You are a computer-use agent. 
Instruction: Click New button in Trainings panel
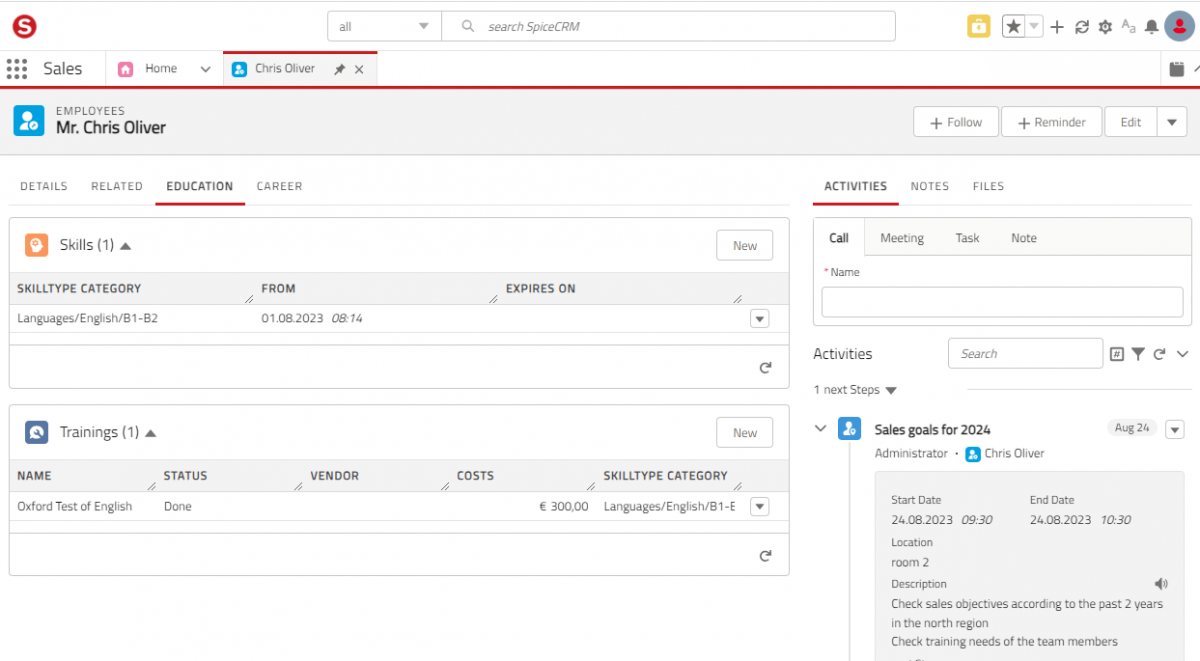coord(745,433)
